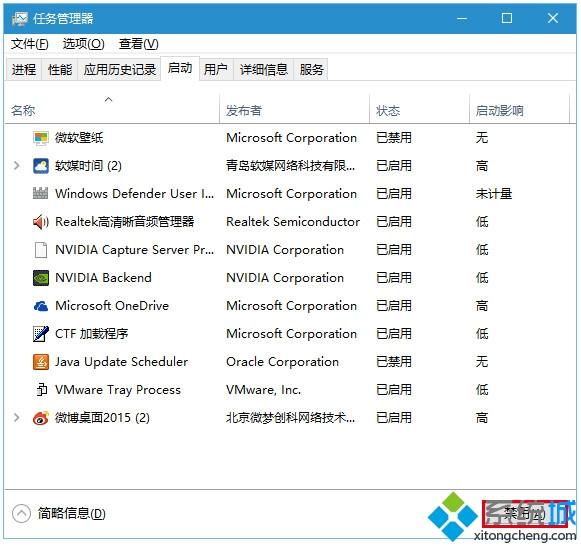Expand the 软媒时间 (2) group

coord(16,166)
